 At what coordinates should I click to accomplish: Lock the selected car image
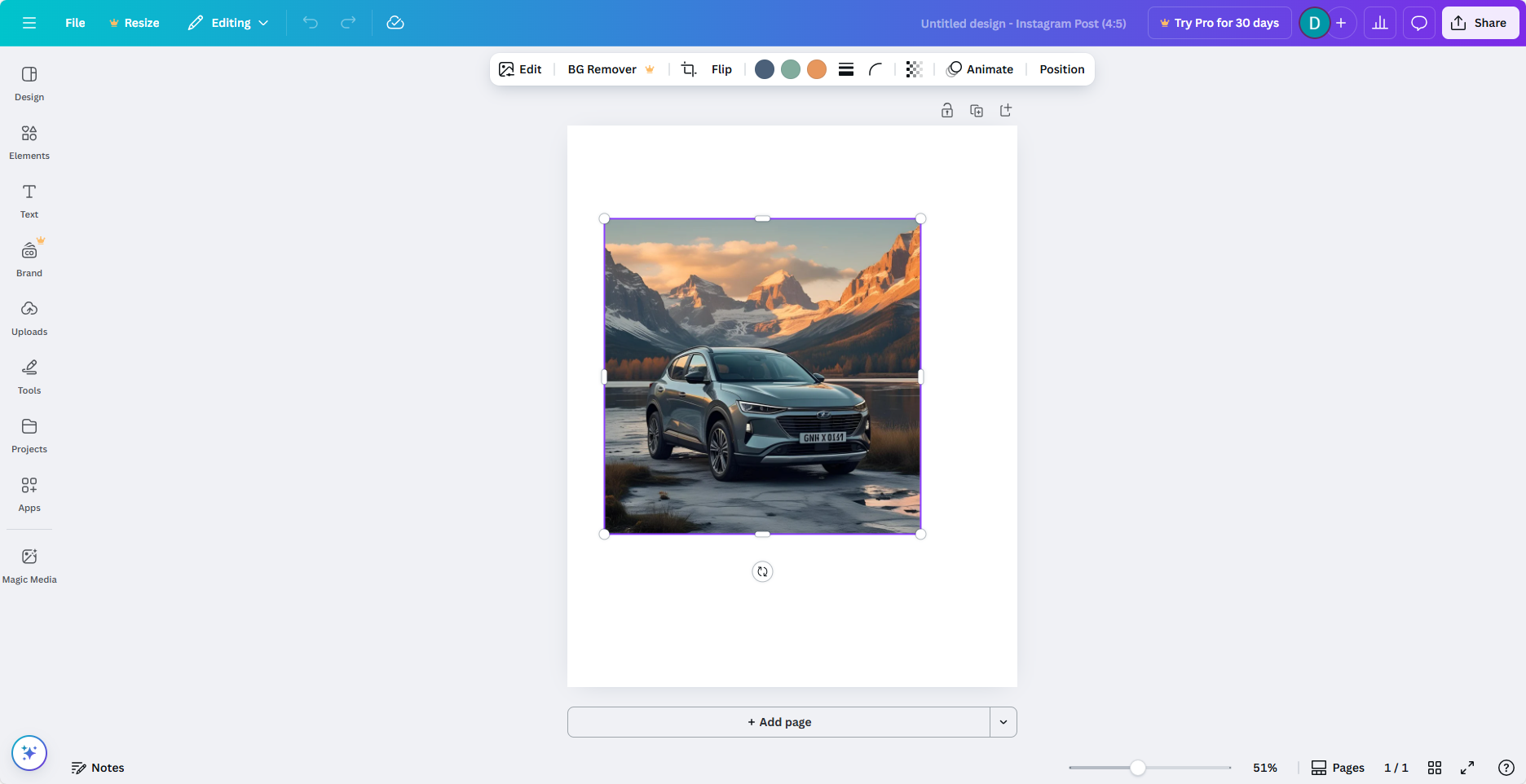click(947, 110)
